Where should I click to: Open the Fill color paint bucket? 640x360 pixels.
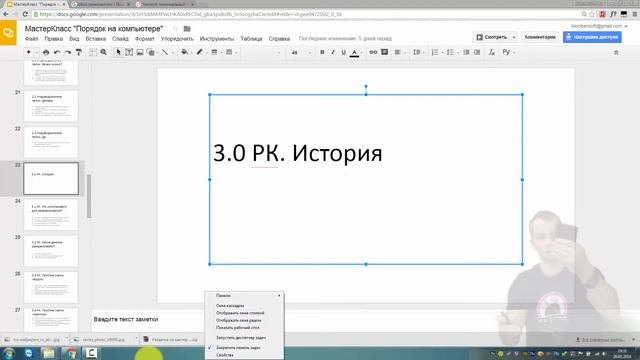[x=184, y=52]
